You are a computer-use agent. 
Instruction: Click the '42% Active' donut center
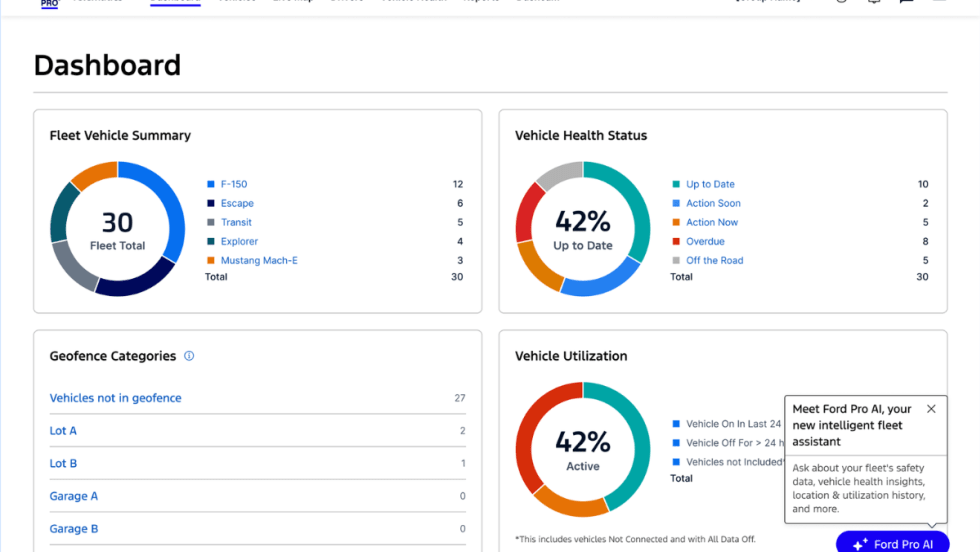(582, 450)
